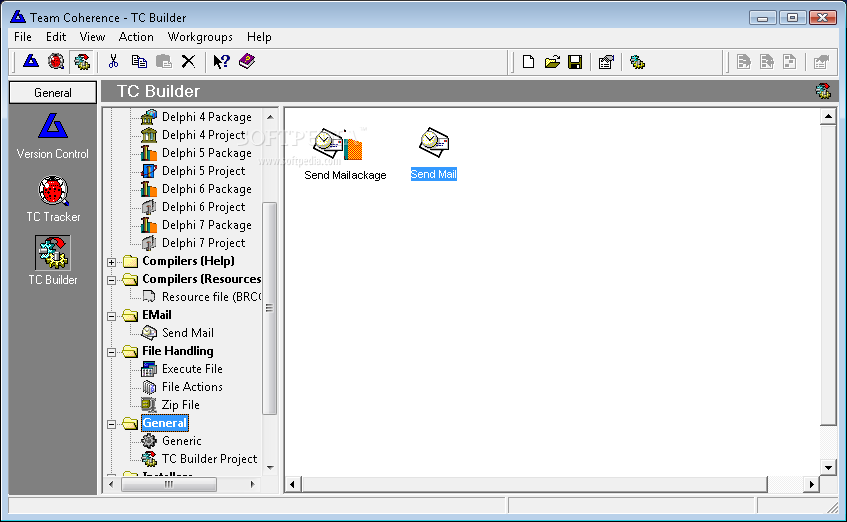
Task: Click the right pane scroll down arrow
Action: pos(828,468)
